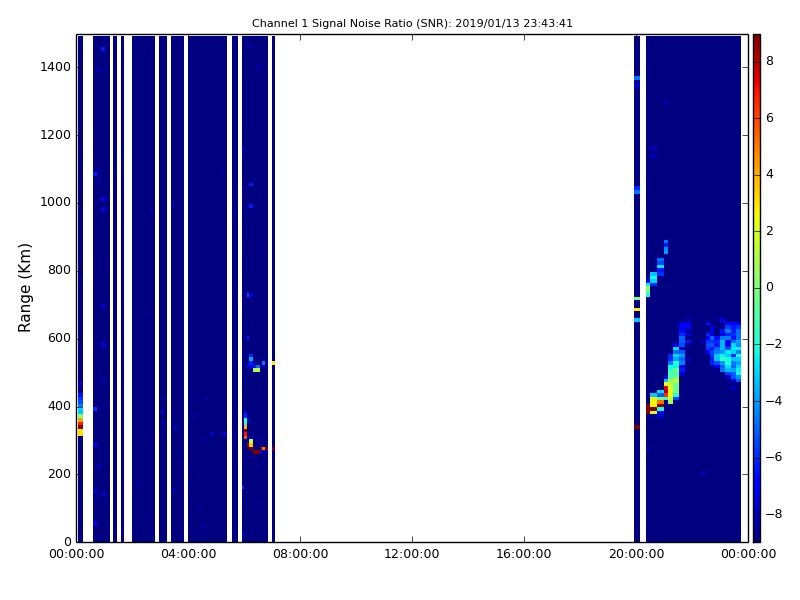
Task: Select the 1000 tick label on the range axis
Action: click(x=56, y=203)
